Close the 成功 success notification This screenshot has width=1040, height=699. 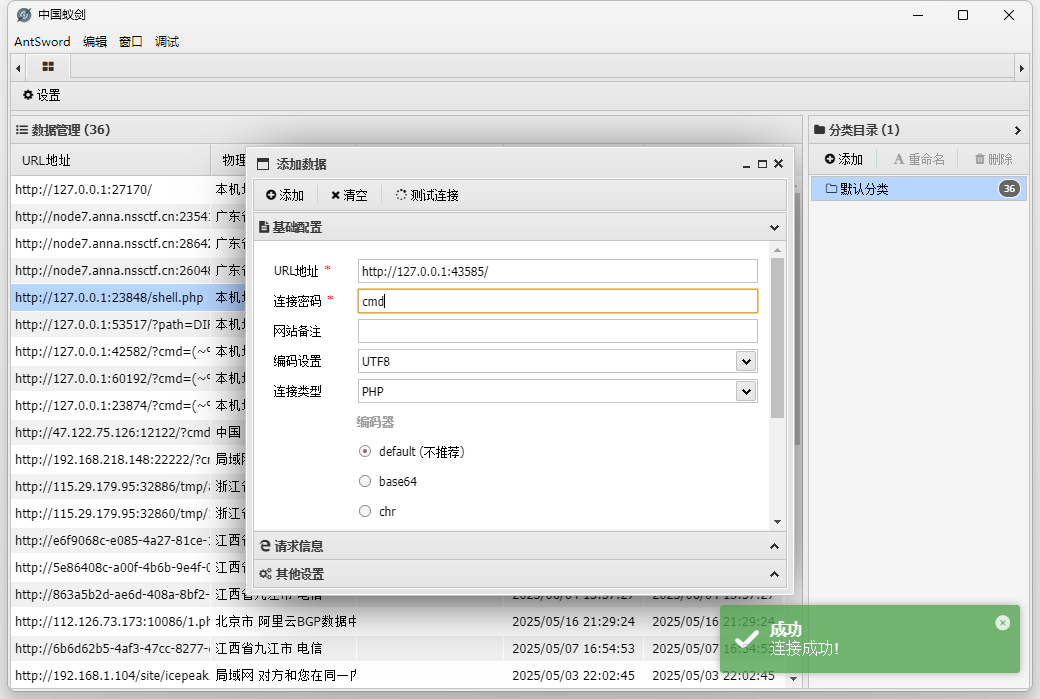(x=1002, y=623)
